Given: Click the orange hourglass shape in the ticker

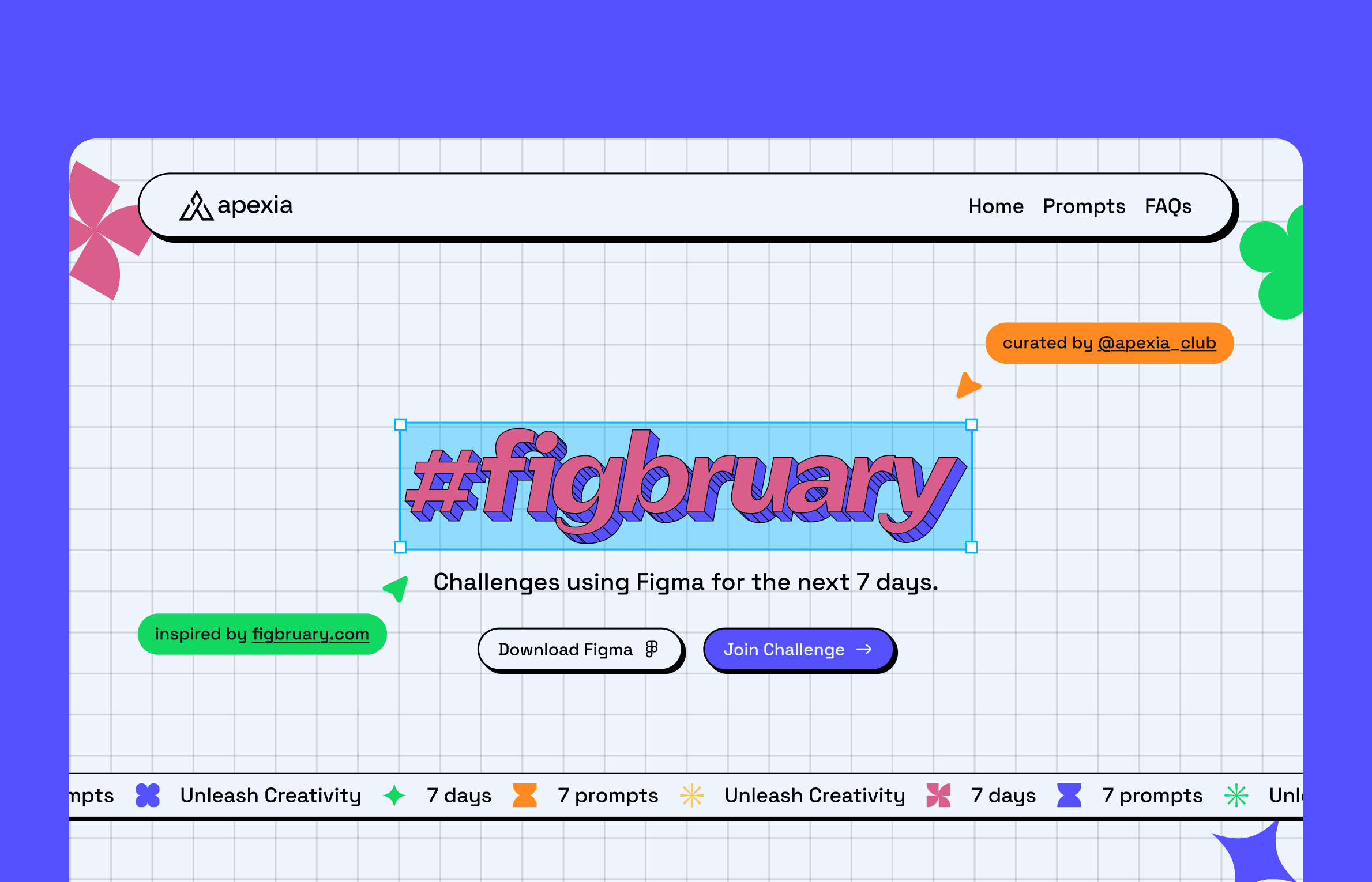Looking at the screenshot, I should tap(525, 796).
